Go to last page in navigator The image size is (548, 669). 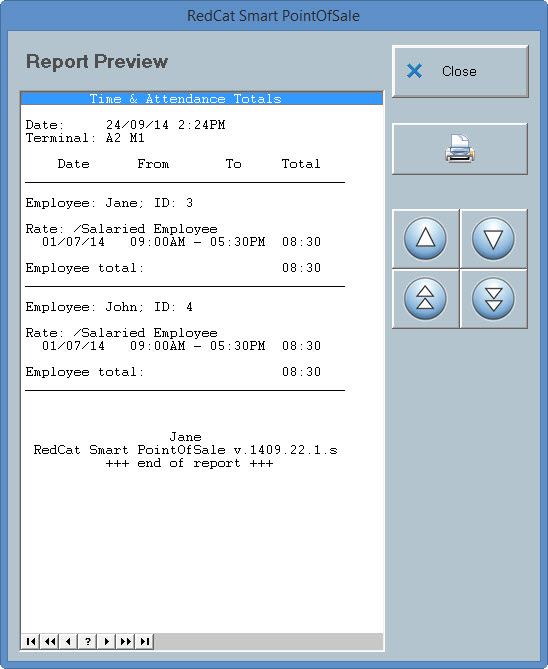(x=145, y=641)
